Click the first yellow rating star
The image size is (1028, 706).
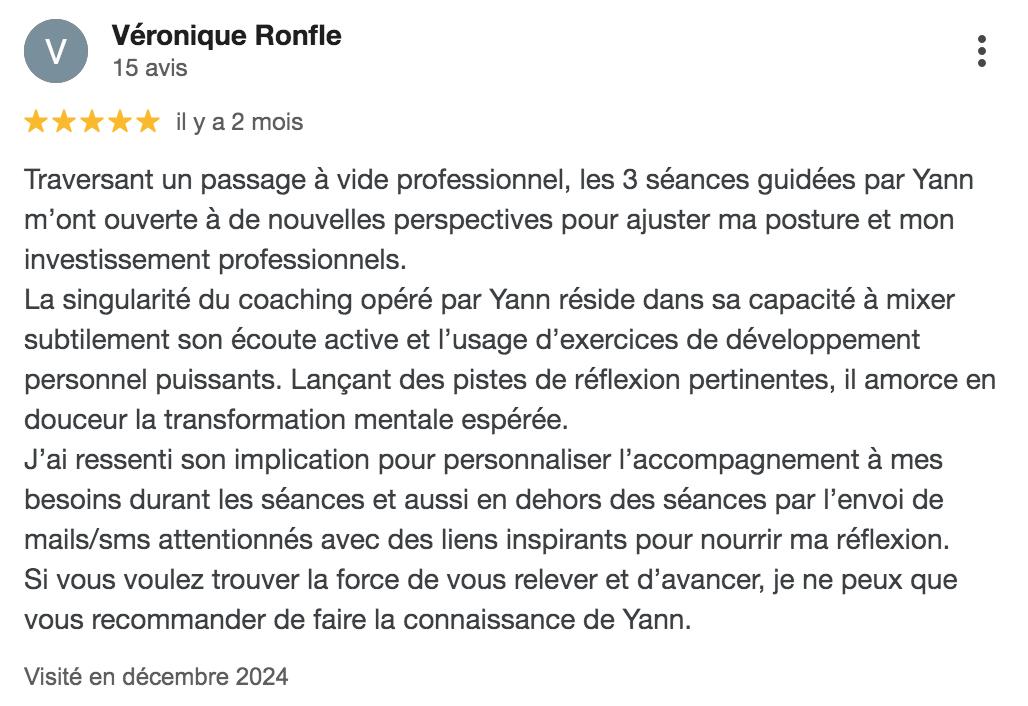[36, 122]
